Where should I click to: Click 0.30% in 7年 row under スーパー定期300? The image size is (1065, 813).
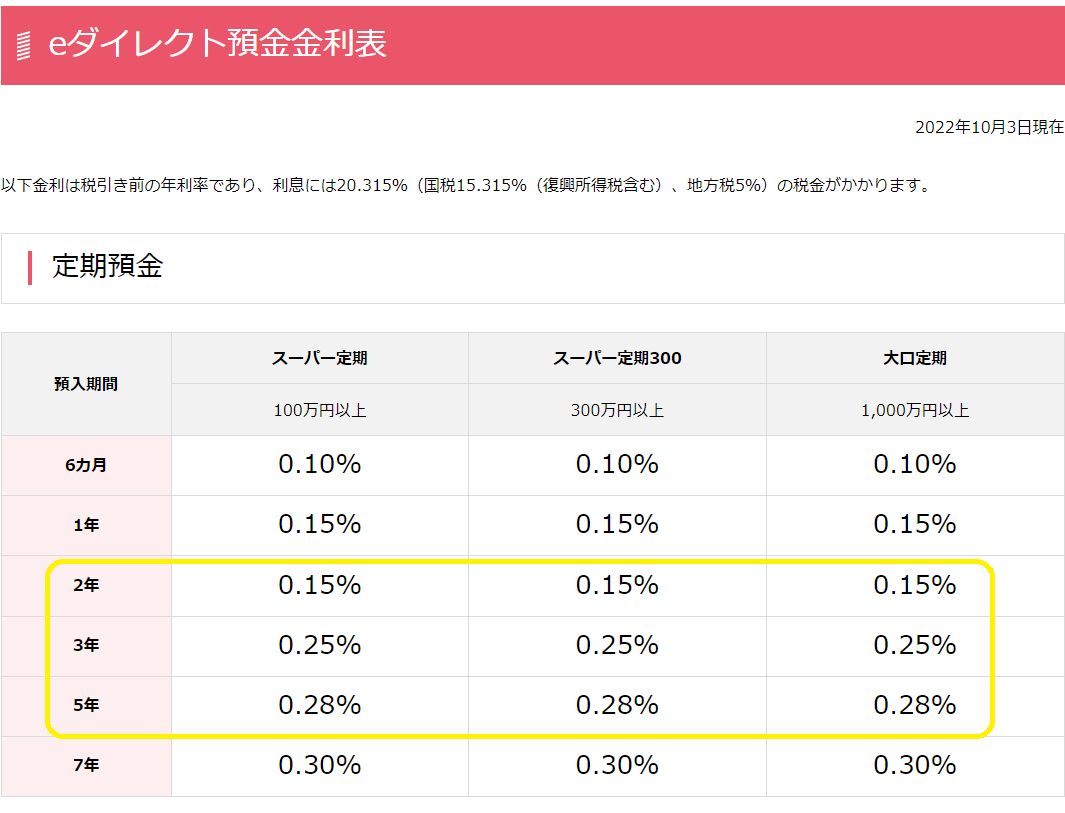(617, 765)
